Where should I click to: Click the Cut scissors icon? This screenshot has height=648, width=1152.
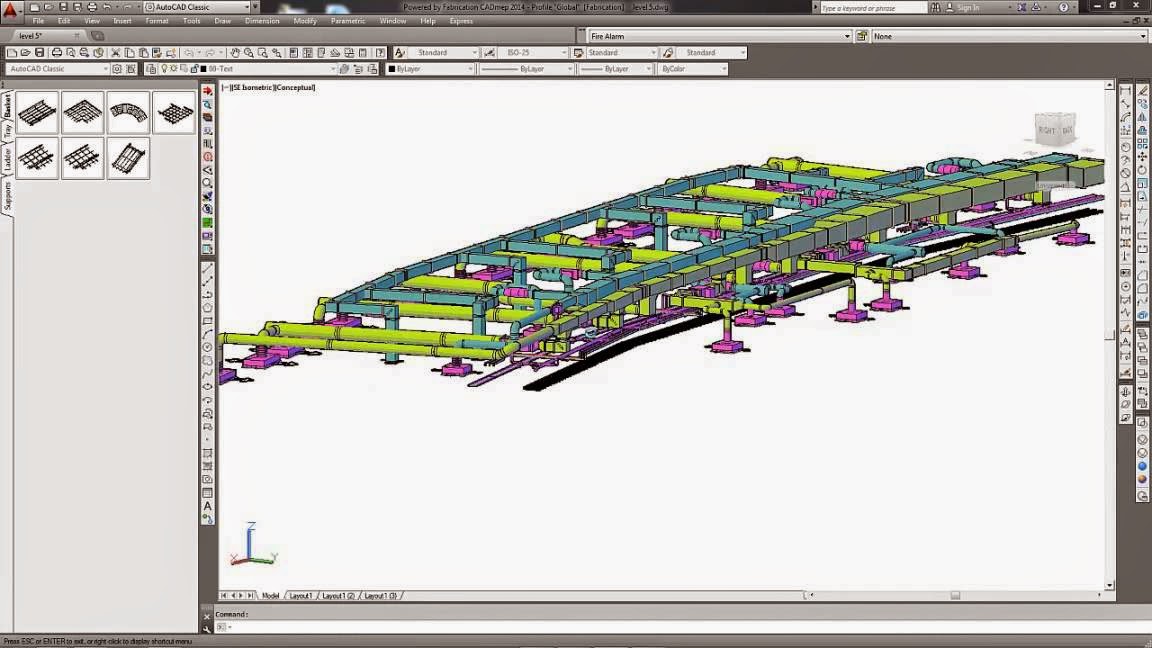[x=115, y=53]
